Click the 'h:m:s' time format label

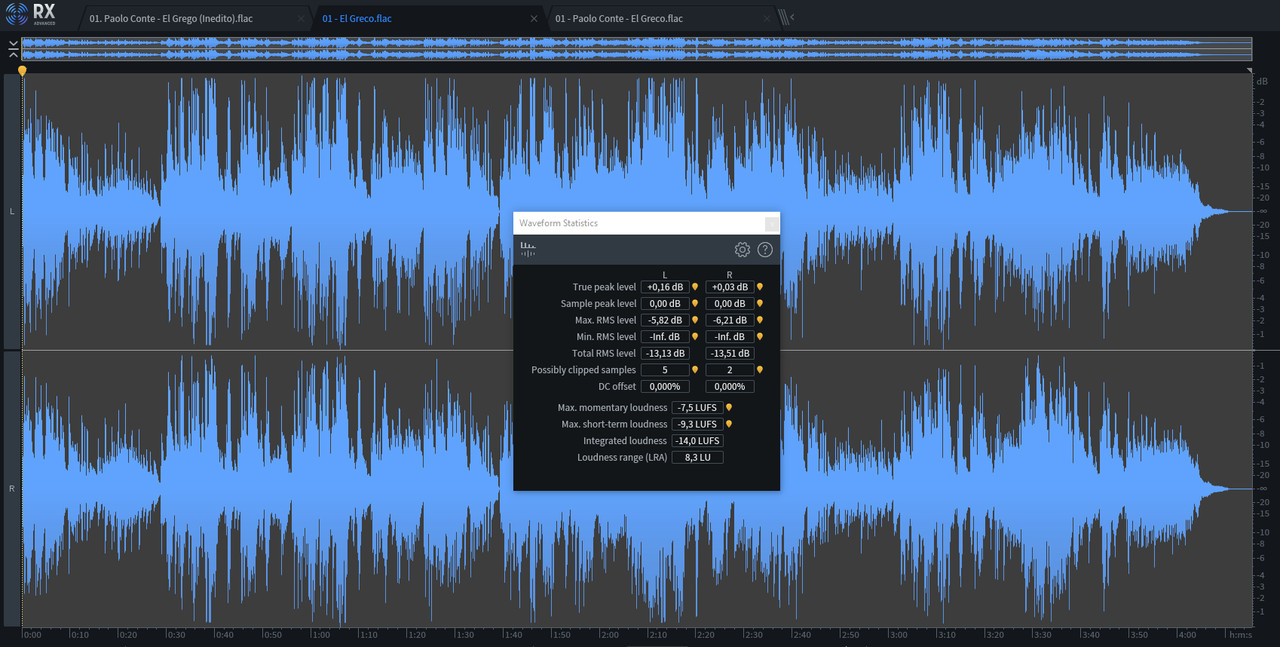coord(1239,635)
